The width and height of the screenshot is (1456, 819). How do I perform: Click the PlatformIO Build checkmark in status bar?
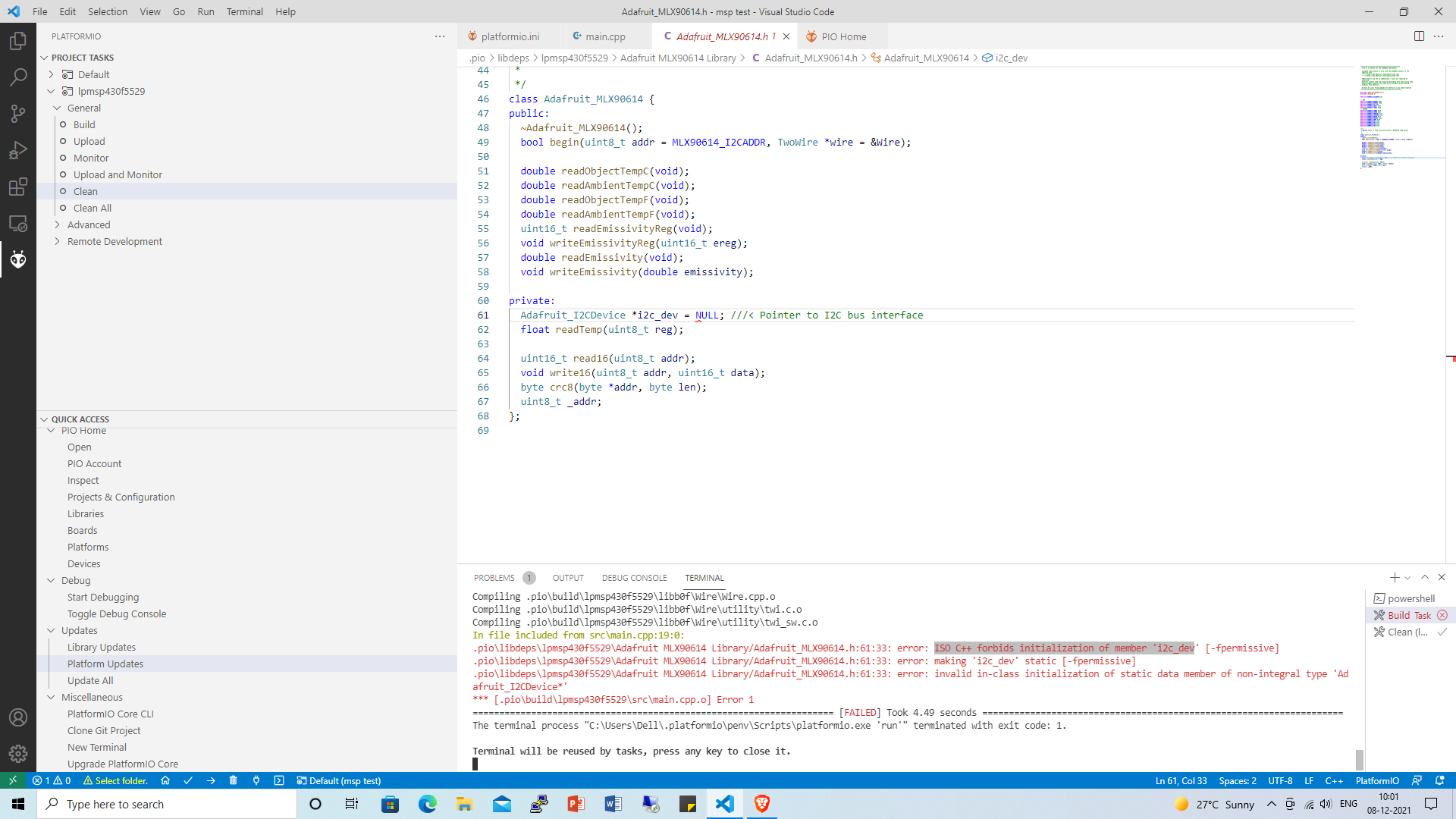pyautogui.click(x=188, y=780)
